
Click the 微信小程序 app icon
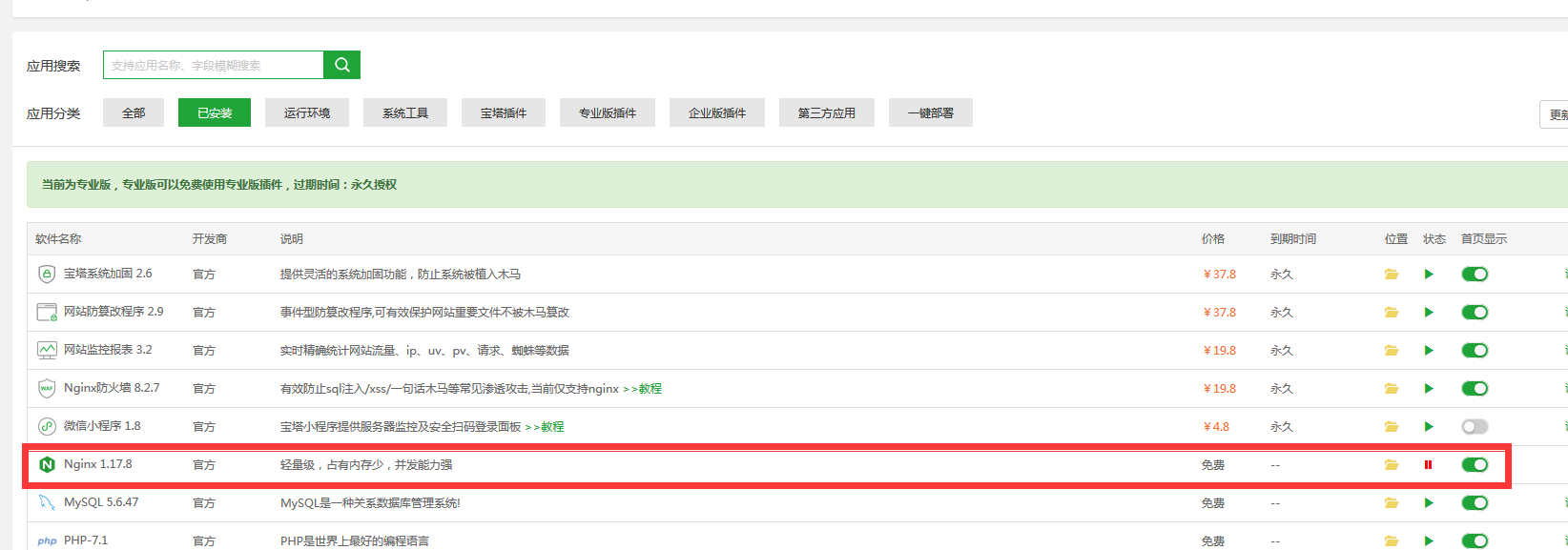point(47,426)
